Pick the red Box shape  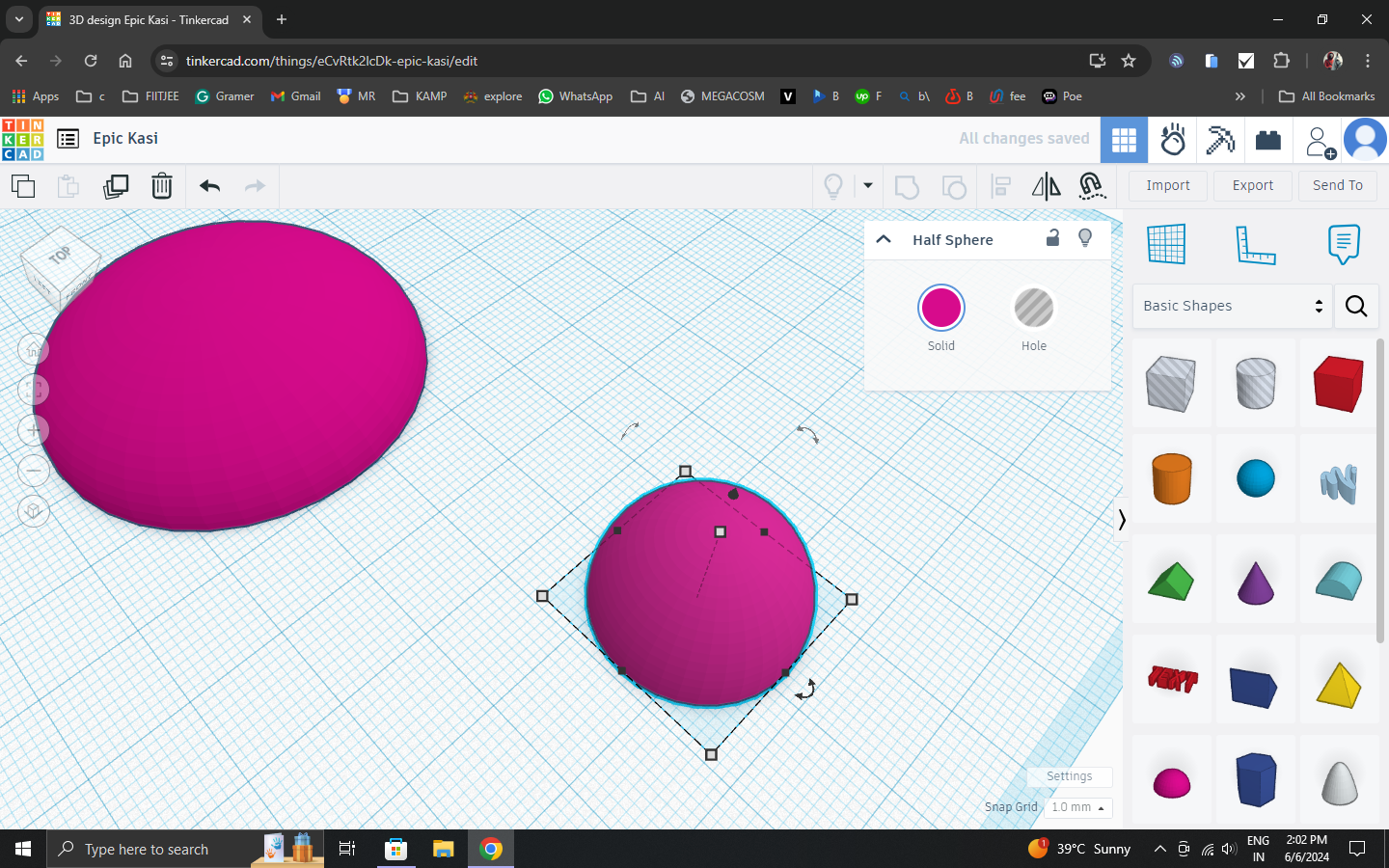[x=1339, y=383]
